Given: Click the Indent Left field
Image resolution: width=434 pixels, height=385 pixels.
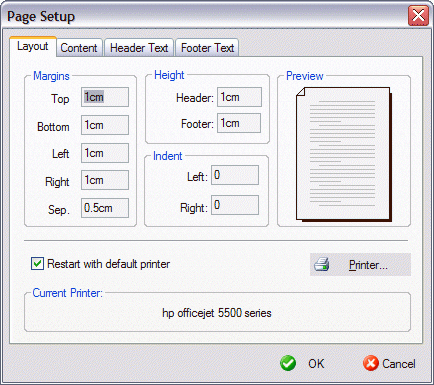Looking at the screenshot, I should coord(235,175).
